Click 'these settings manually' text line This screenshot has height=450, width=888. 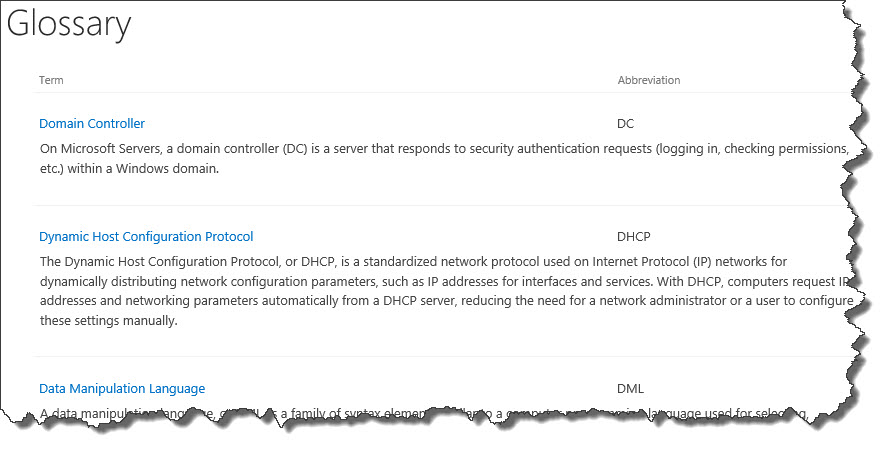[x=108, y=320]
